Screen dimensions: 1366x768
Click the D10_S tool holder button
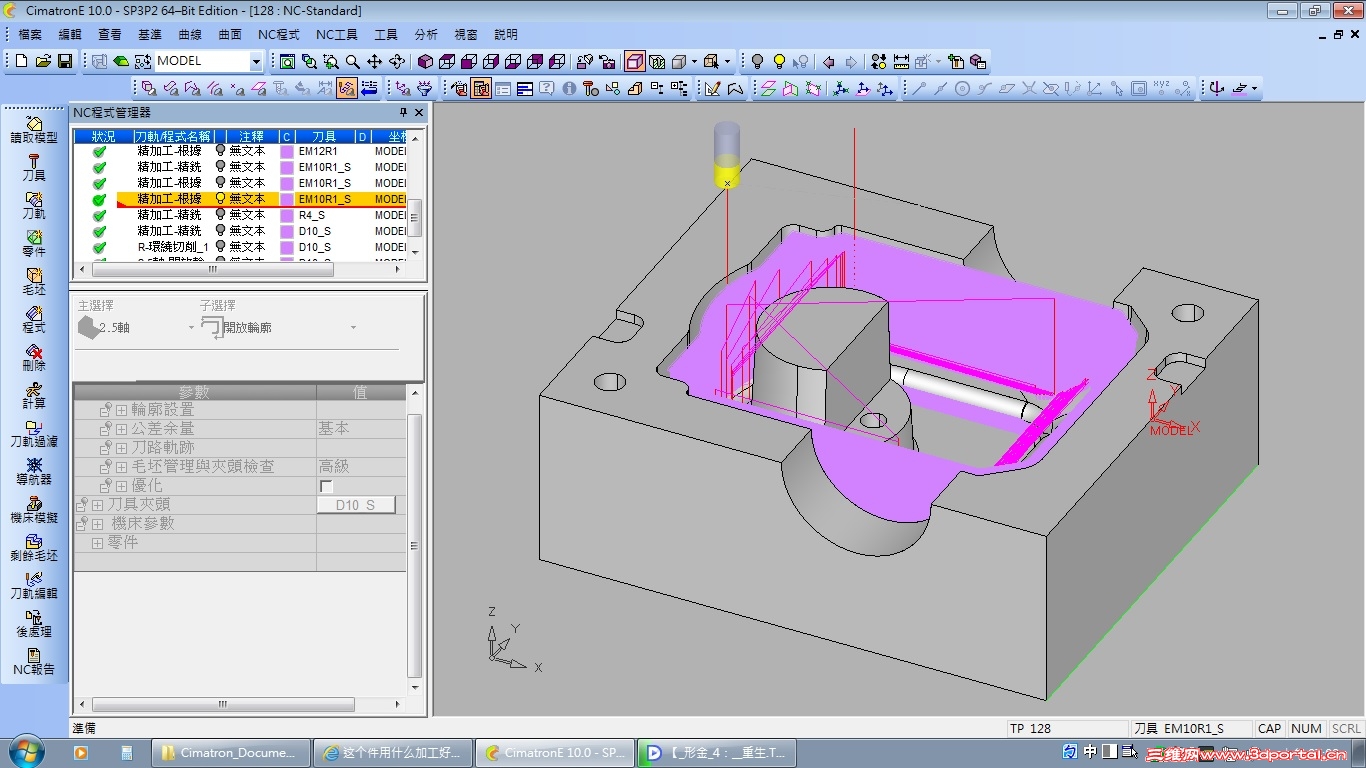[x=356, y=505]
